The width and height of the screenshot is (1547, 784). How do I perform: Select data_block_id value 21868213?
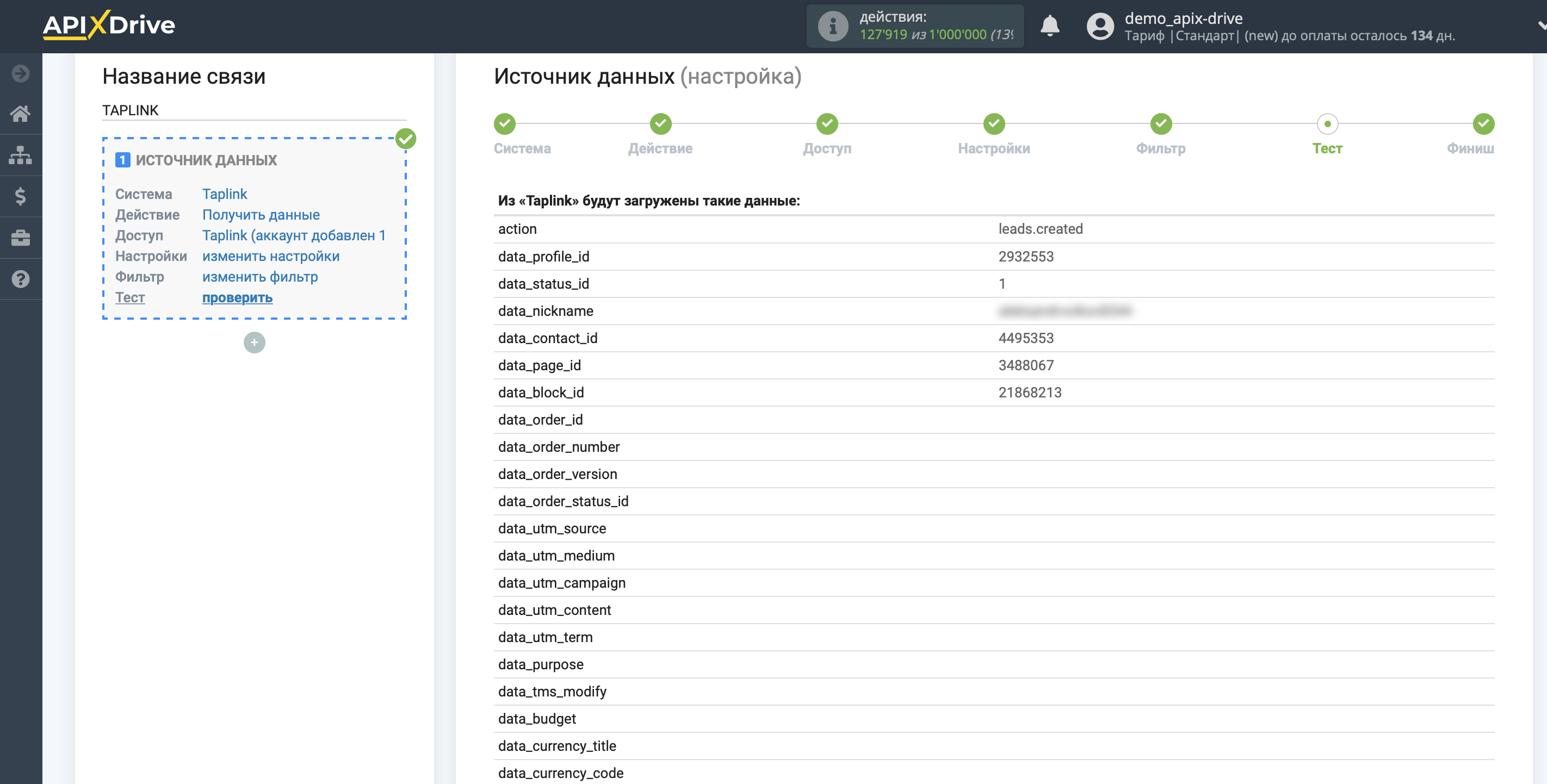(x=1029, y=392)
